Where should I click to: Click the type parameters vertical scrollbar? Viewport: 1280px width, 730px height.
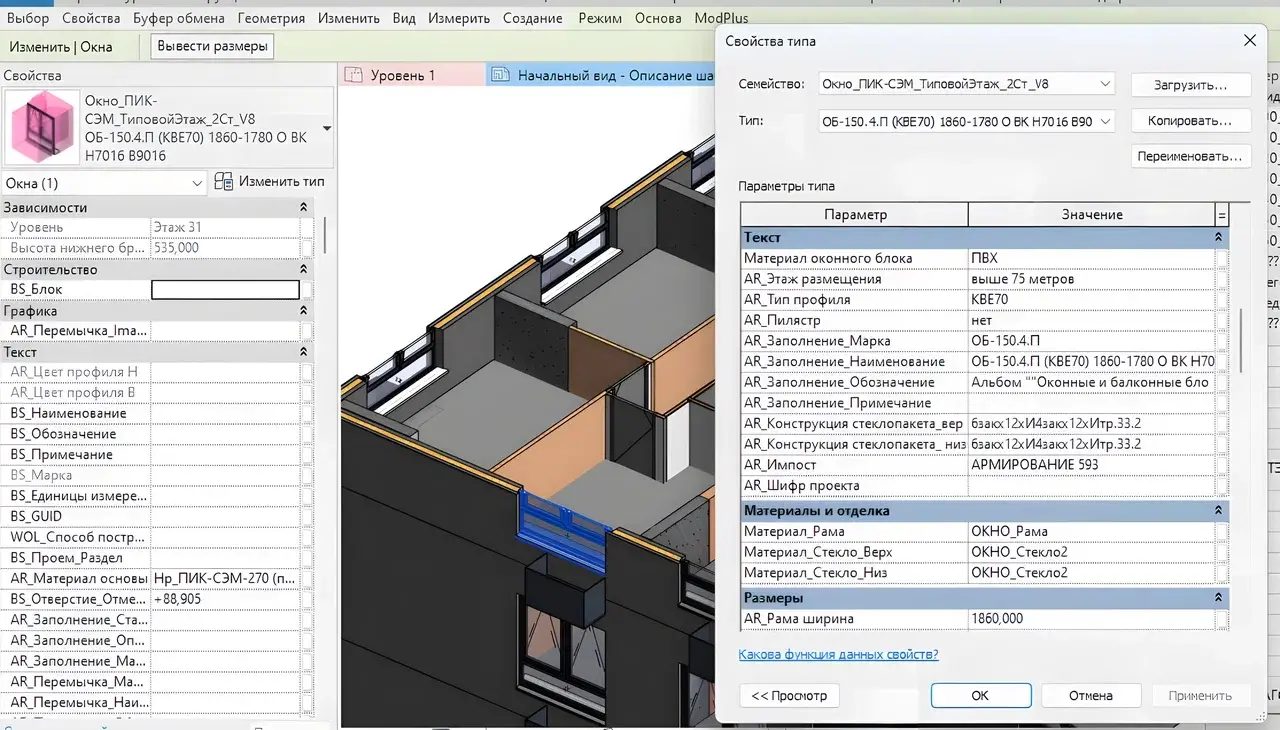click(x=1241, y=340)
